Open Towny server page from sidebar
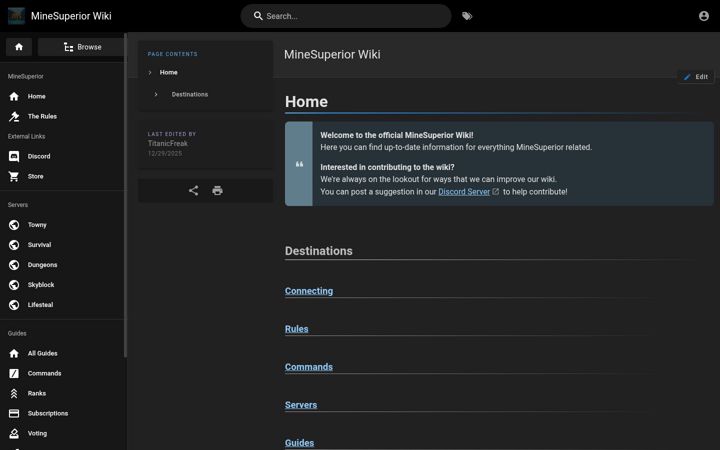The image size is (720, 450). (x=62, y=225)
